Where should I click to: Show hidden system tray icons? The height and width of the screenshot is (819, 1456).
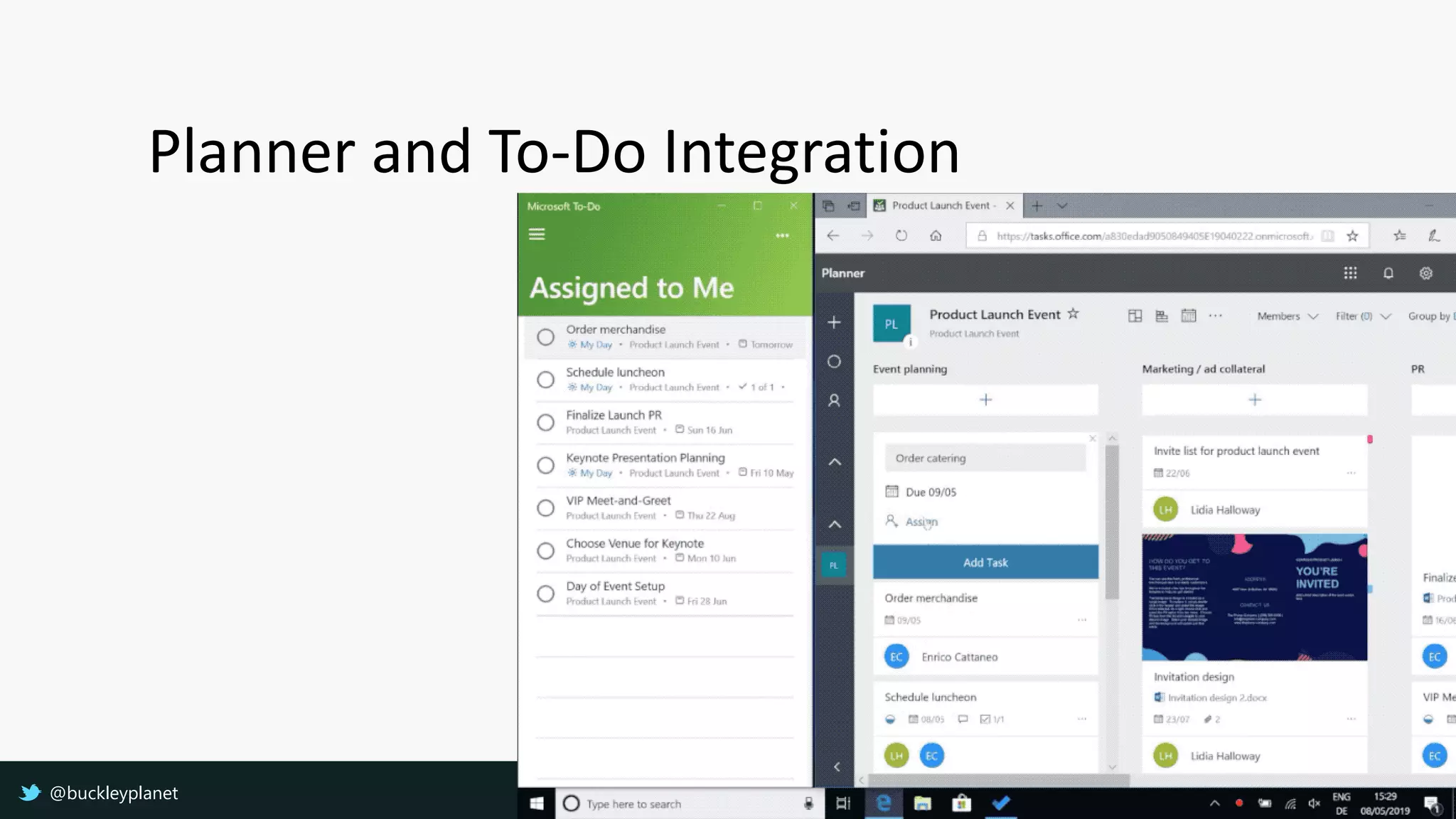pos(1214,803)
